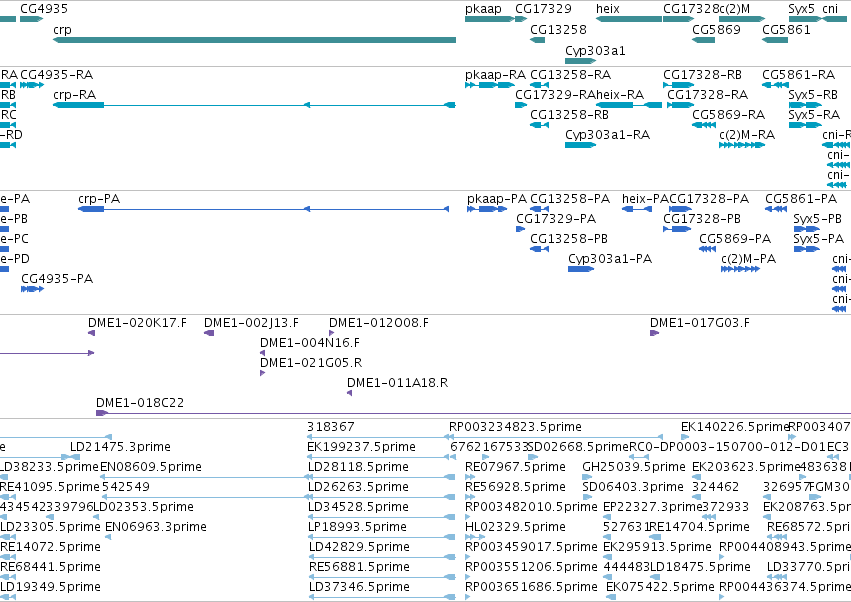Click the DME1-020K17.F BAC end marker

click(91, 333)
